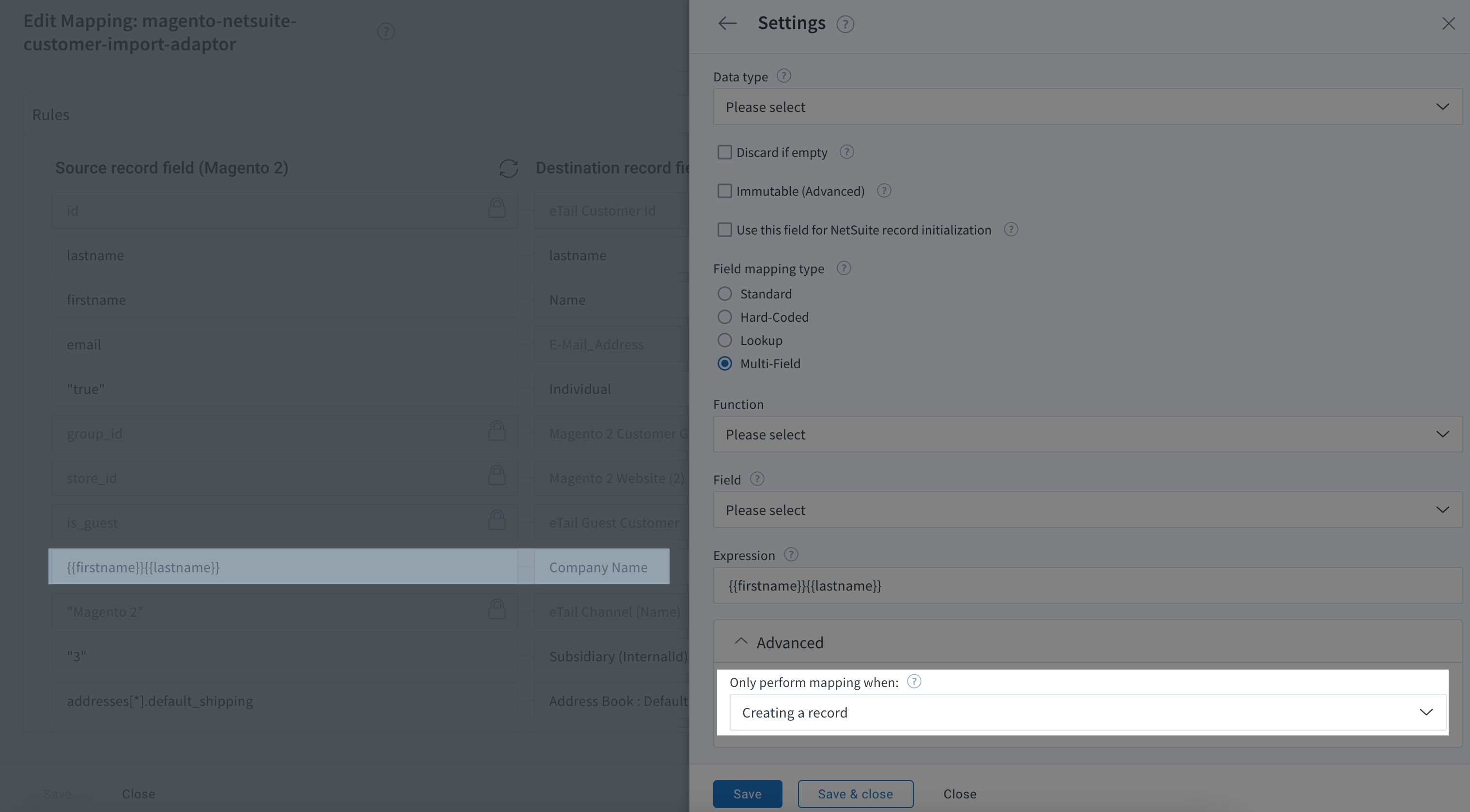Select the Hard-Coded mapping type radio
1470x812 pixels.
tap(724, 317)
